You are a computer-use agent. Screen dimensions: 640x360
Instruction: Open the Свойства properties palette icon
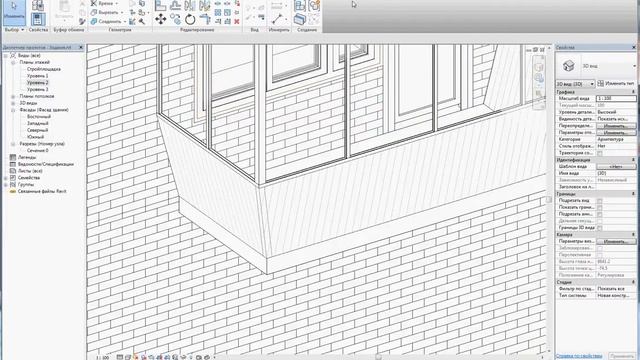38,18
